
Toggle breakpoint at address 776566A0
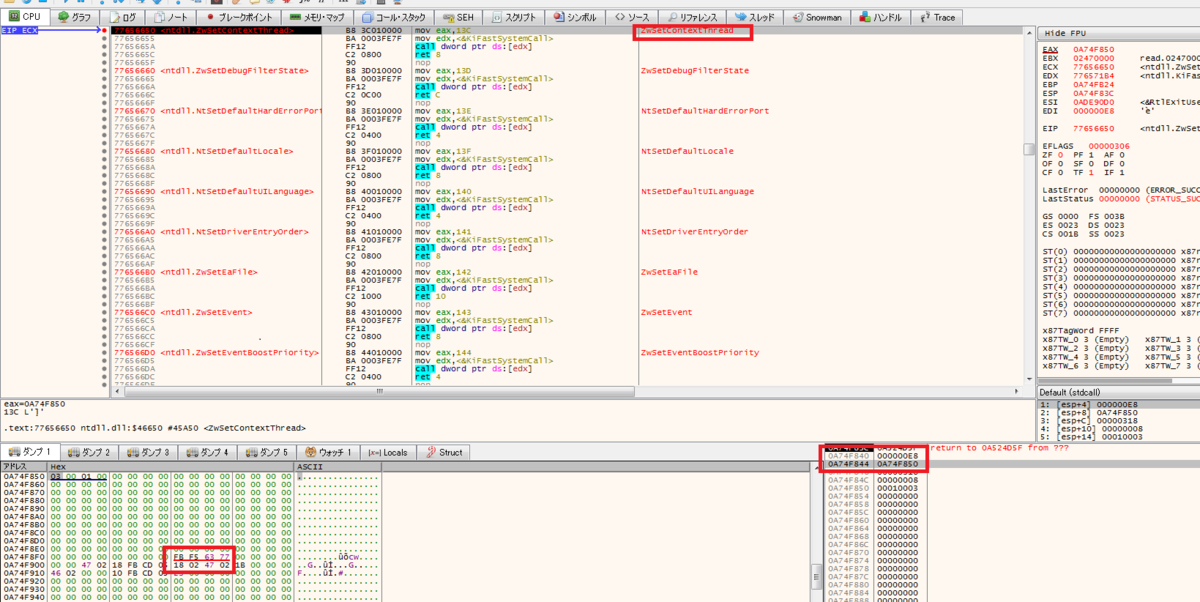(x=104, y=231)
